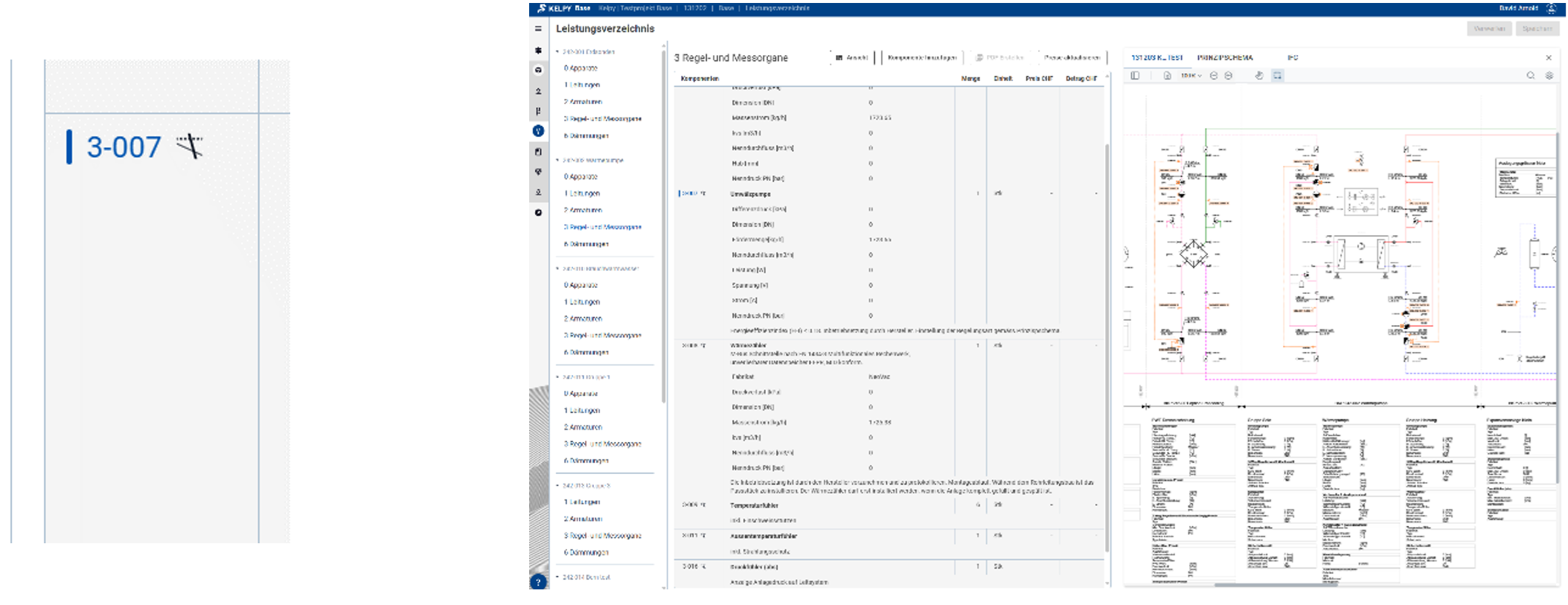Activate the area selection tool in viewer

pos(1277,76)
